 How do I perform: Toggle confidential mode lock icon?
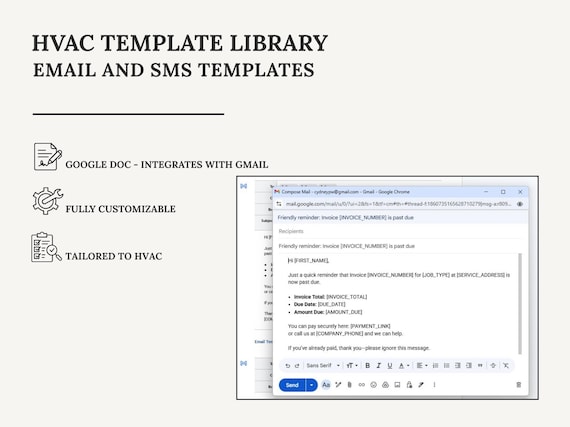point(409,385)
